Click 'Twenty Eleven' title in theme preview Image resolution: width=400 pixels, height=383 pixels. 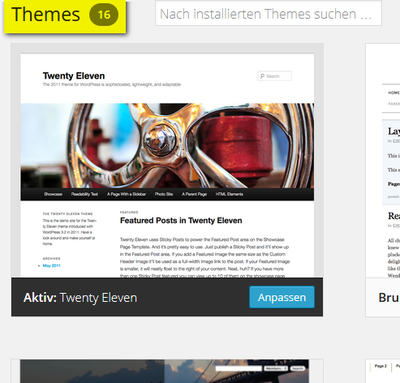pos(74,76)
